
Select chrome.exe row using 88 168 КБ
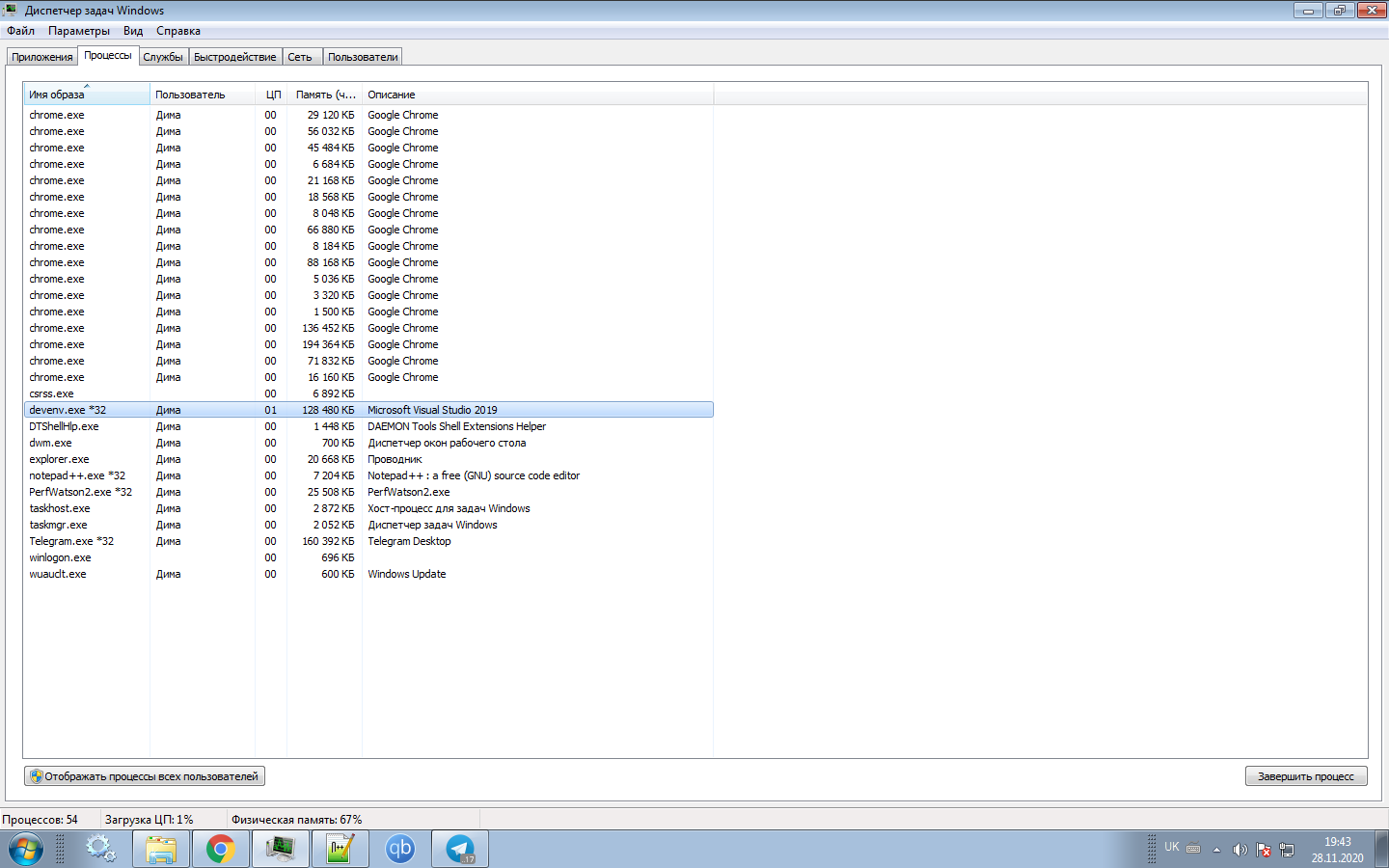tap(368, 262)
